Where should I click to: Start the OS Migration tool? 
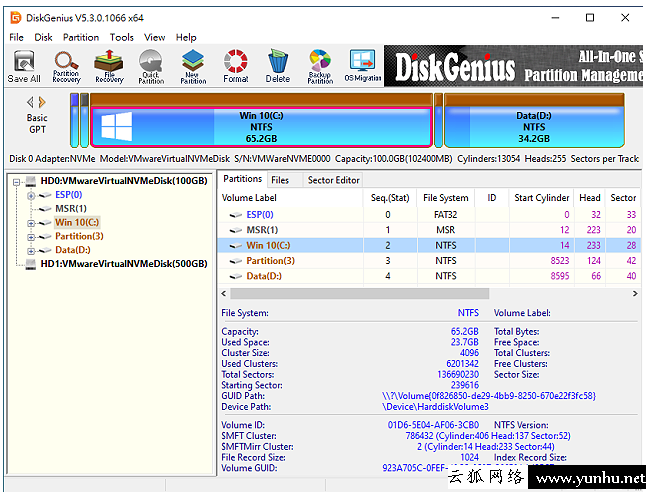tap(363, 66)
